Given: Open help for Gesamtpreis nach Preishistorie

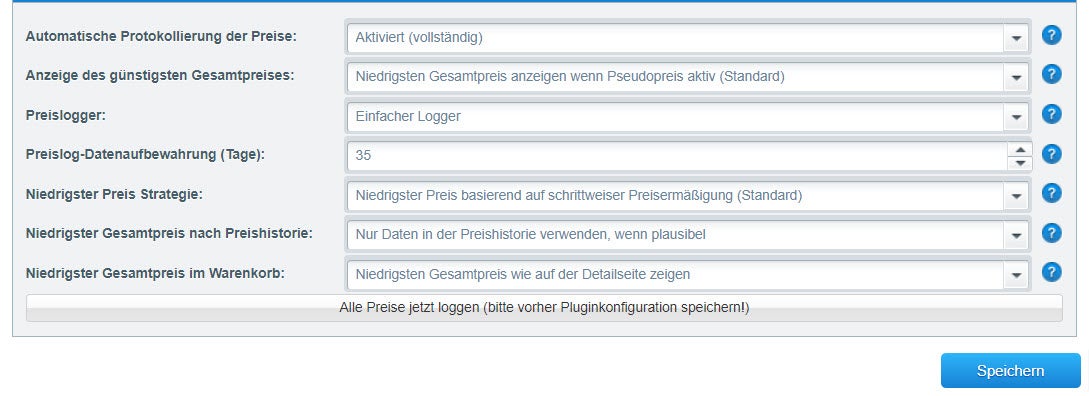Looking at the screenshot, I should [x=1051, y=233].
